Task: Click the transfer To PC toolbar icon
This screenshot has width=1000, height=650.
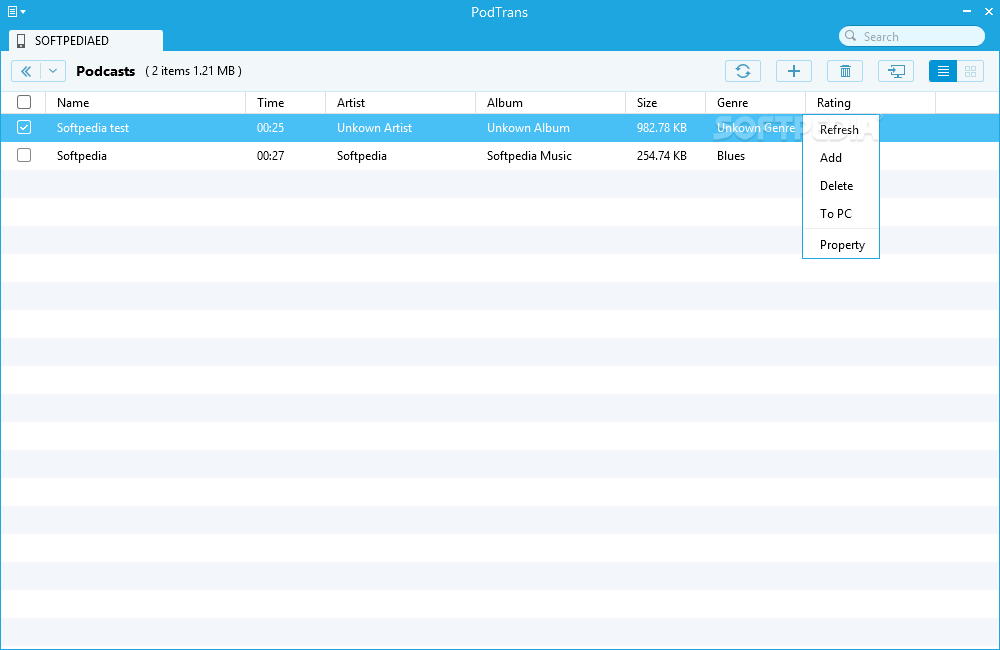Action: click(895, 71)
